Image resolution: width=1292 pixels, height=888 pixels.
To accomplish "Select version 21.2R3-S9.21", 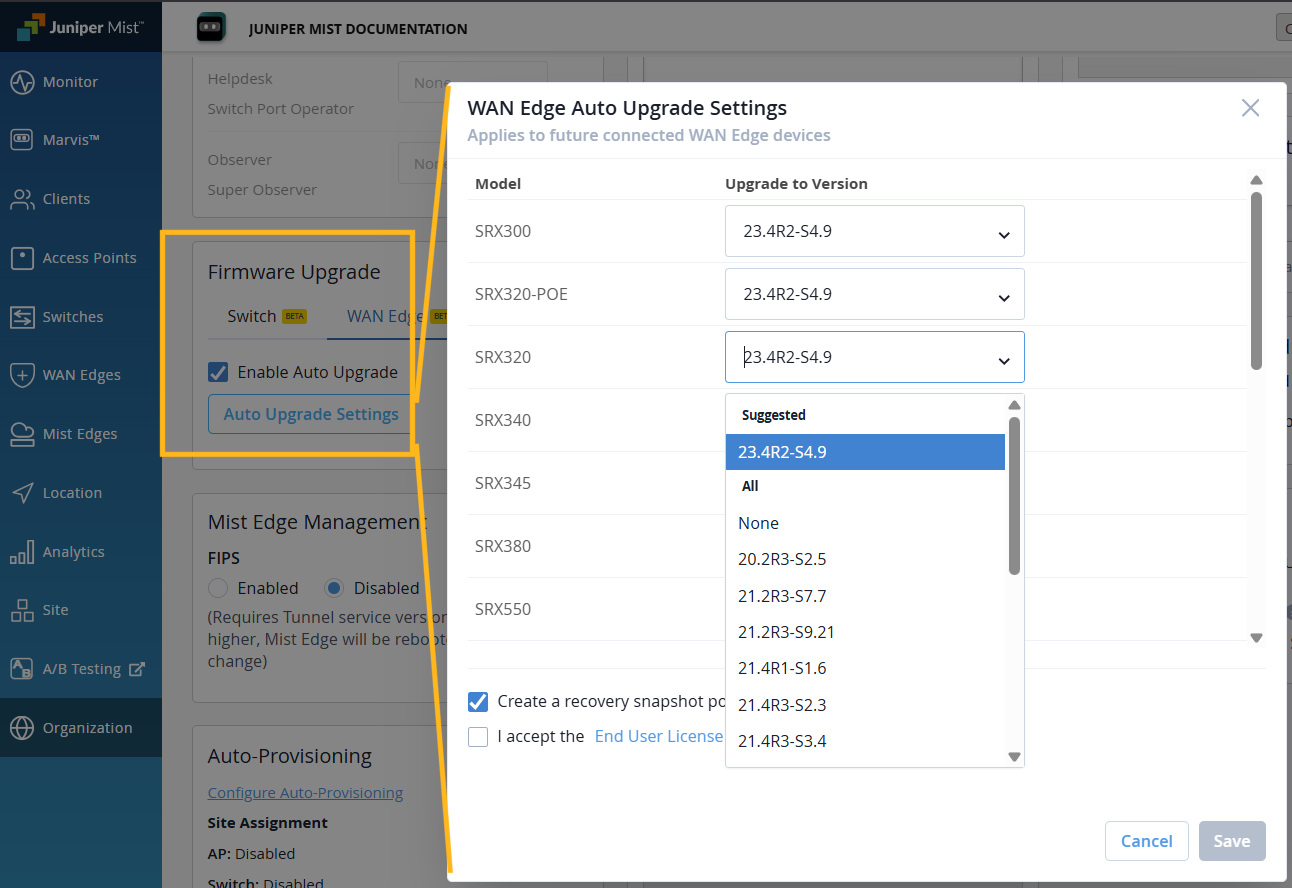I will tap(865, 632).
